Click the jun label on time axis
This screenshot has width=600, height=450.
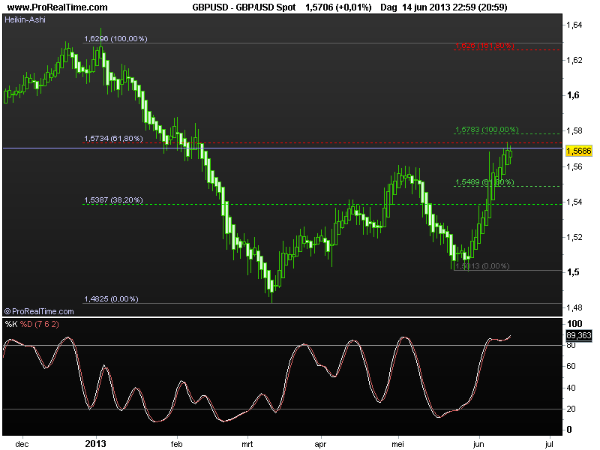click(478, 444)
